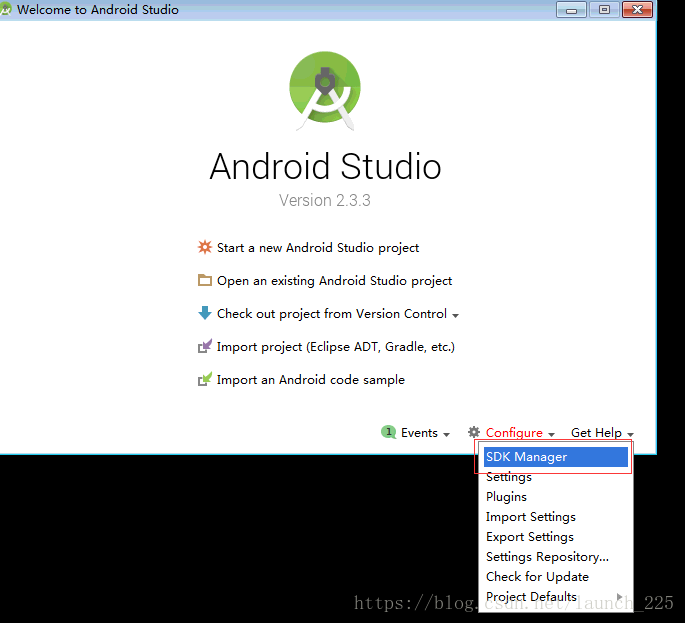Click the green arrow import sample icon
Image resolution: width=685 pixels, height=623 pixels.
pyautogui.click(x=204, y=379)
